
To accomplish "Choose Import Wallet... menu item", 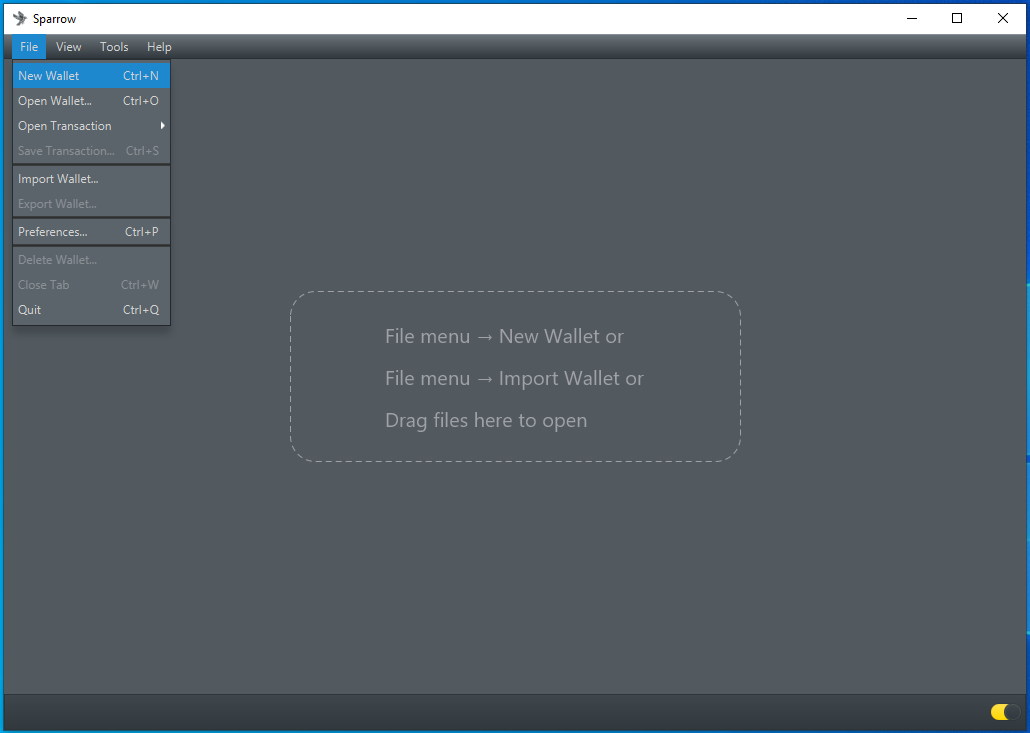I will click(x=91, y=179).
